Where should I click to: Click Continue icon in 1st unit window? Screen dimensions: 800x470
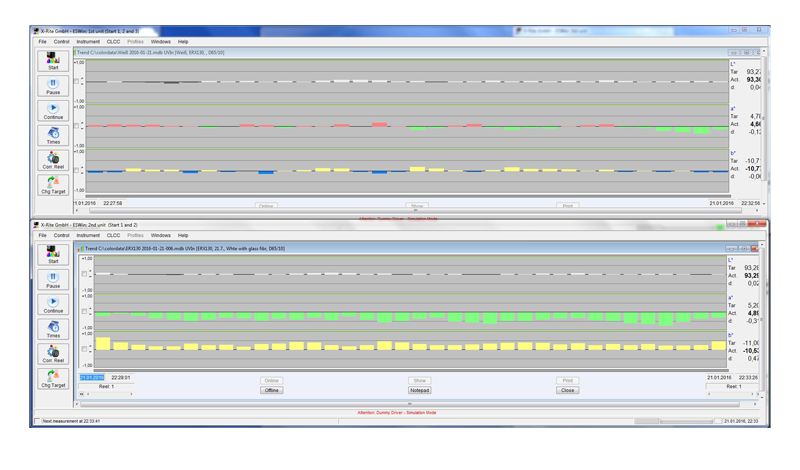53,111
